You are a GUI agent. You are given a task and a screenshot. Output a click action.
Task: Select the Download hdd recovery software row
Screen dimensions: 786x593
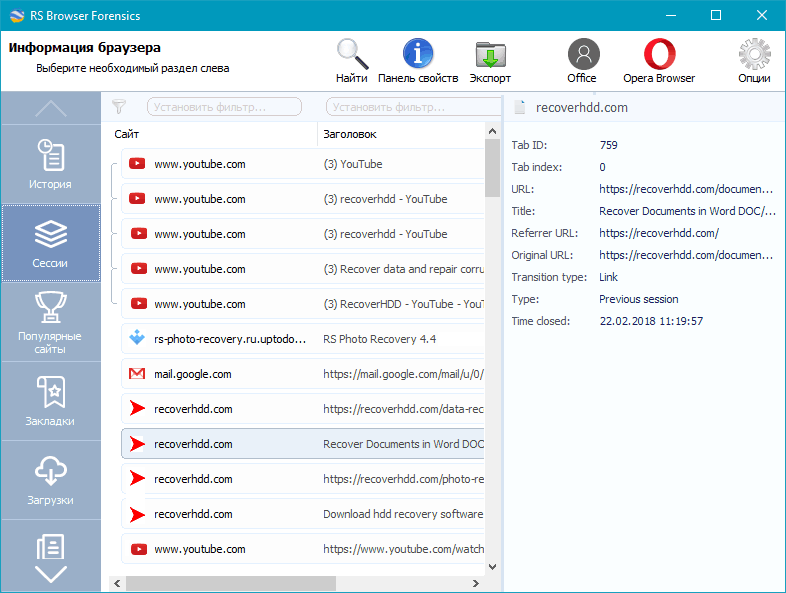303,514
